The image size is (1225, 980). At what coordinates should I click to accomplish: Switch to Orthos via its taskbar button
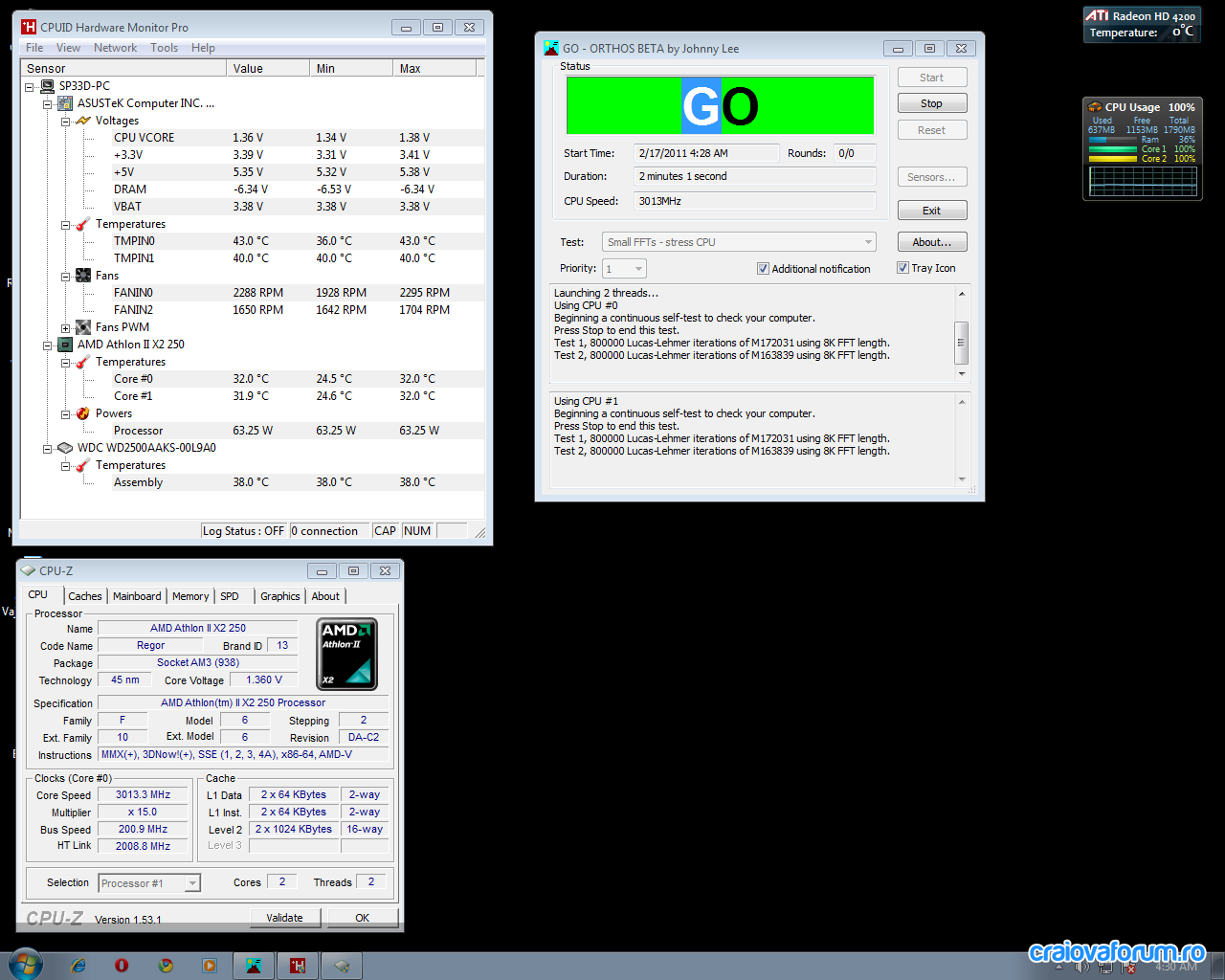point(254,966)
